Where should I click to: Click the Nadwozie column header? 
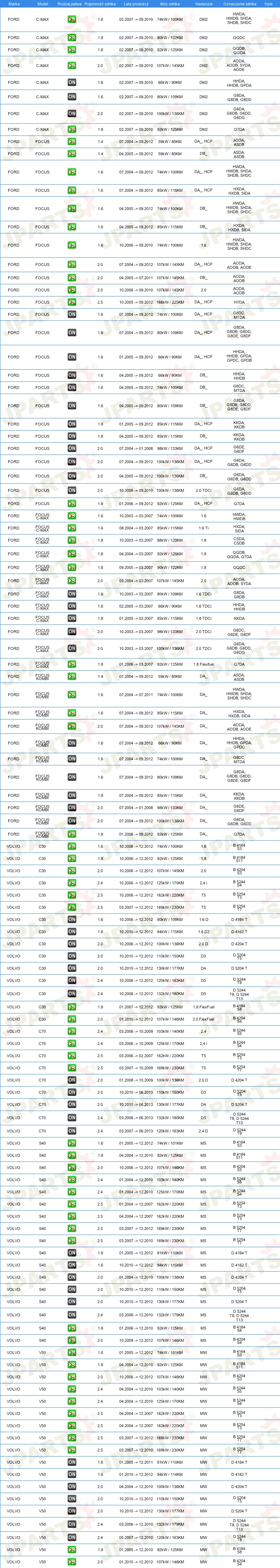coord(204,4)
